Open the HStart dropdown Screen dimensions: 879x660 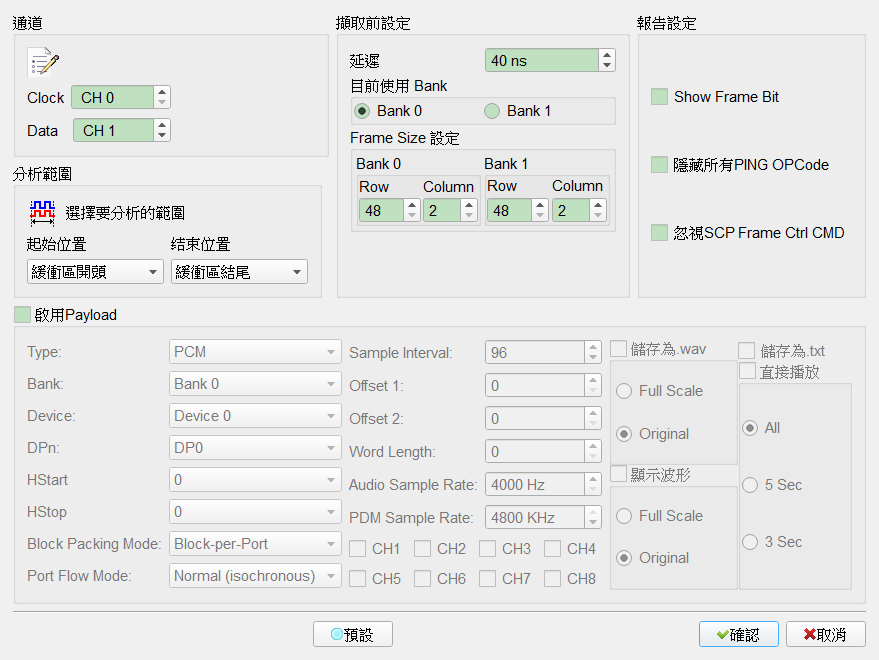(255, 480)
